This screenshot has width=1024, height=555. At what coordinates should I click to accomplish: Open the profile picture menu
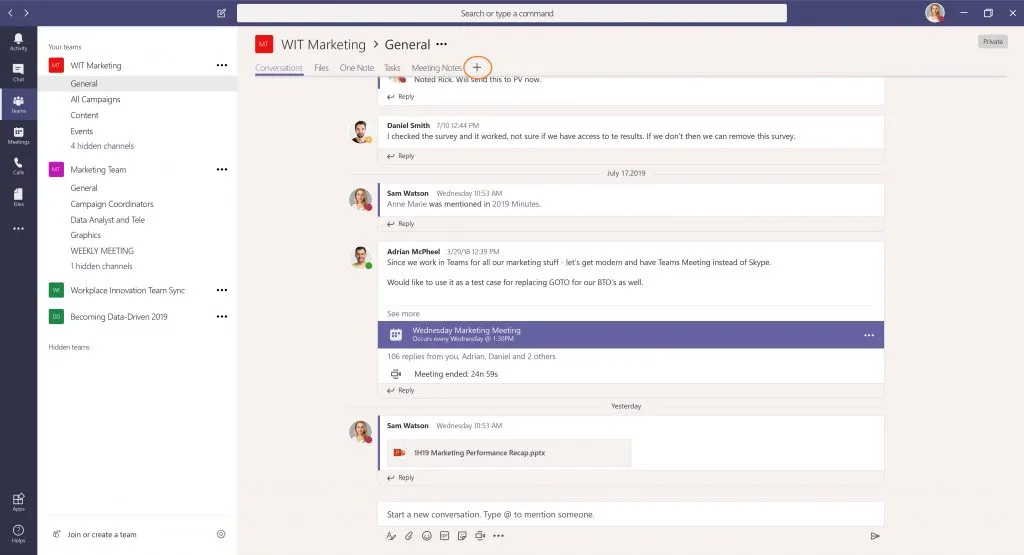click(x=935, y=12)
